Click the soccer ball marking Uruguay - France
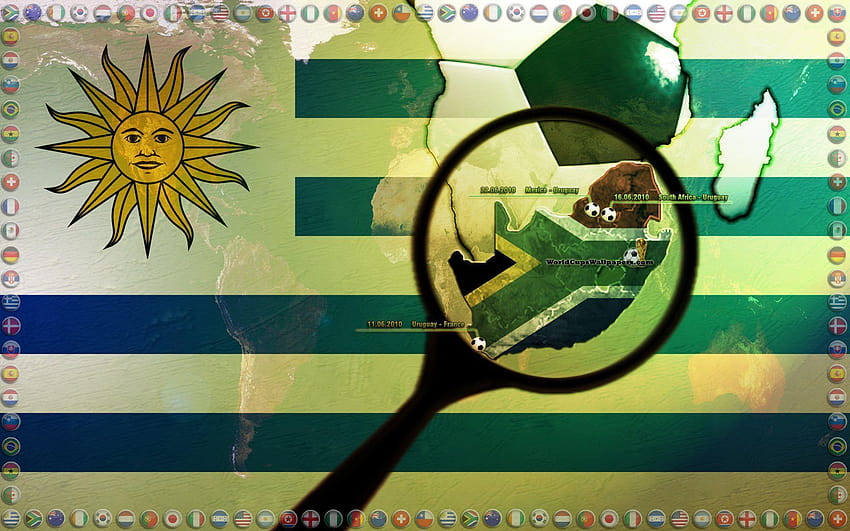This screenshot has height=531, width=850. (x=478, y=344)
